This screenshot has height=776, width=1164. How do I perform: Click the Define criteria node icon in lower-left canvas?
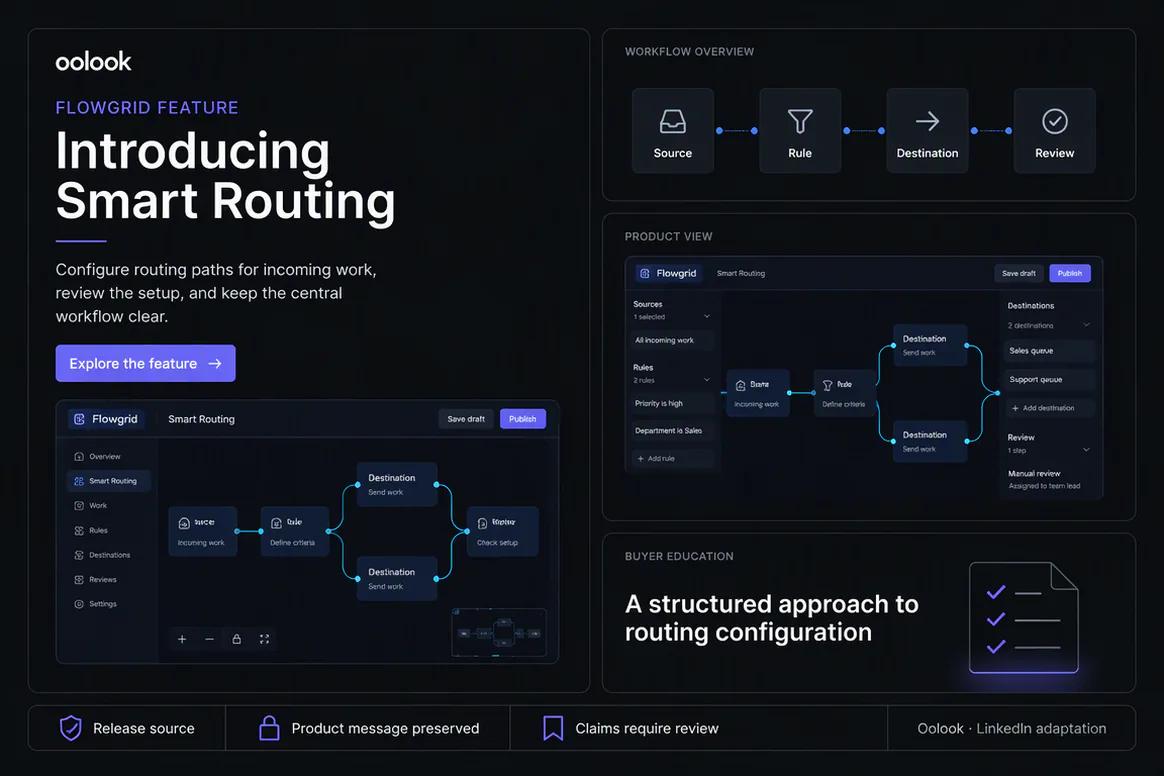276,523
